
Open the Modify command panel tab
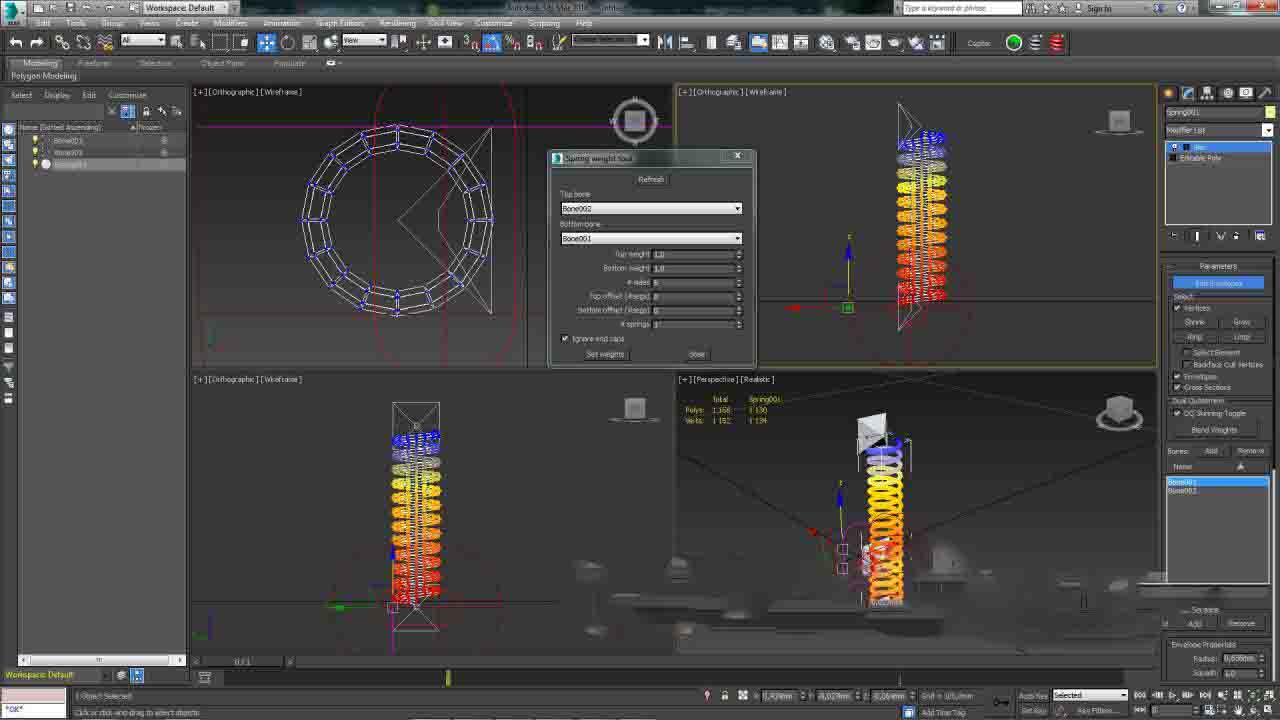tap(1188, 93)
